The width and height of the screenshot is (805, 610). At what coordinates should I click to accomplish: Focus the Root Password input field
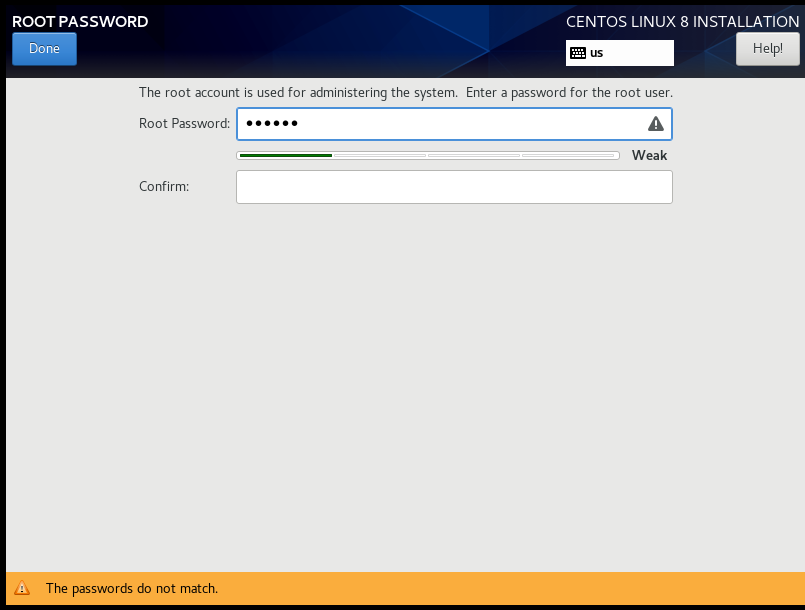pyautogui.click(x=454, y=124)
